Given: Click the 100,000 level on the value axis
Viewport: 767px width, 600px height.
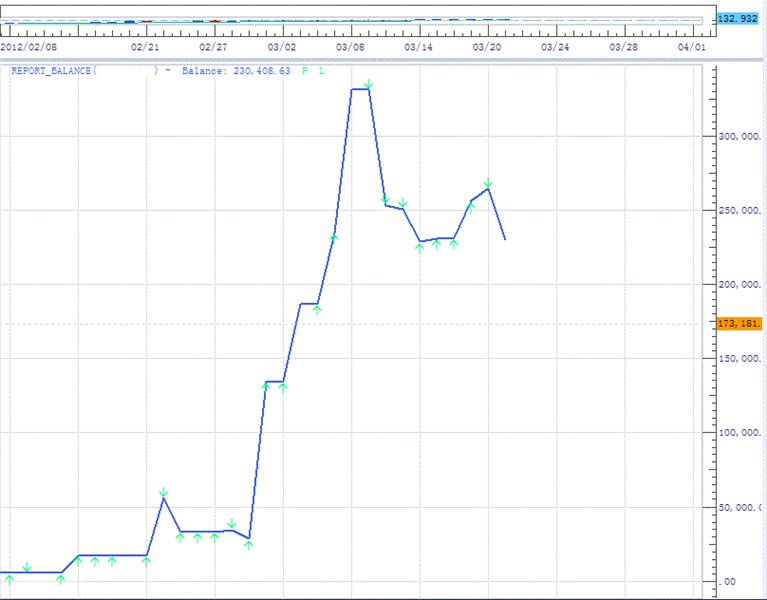Looking at the screenshot, I should click(740, 433).
